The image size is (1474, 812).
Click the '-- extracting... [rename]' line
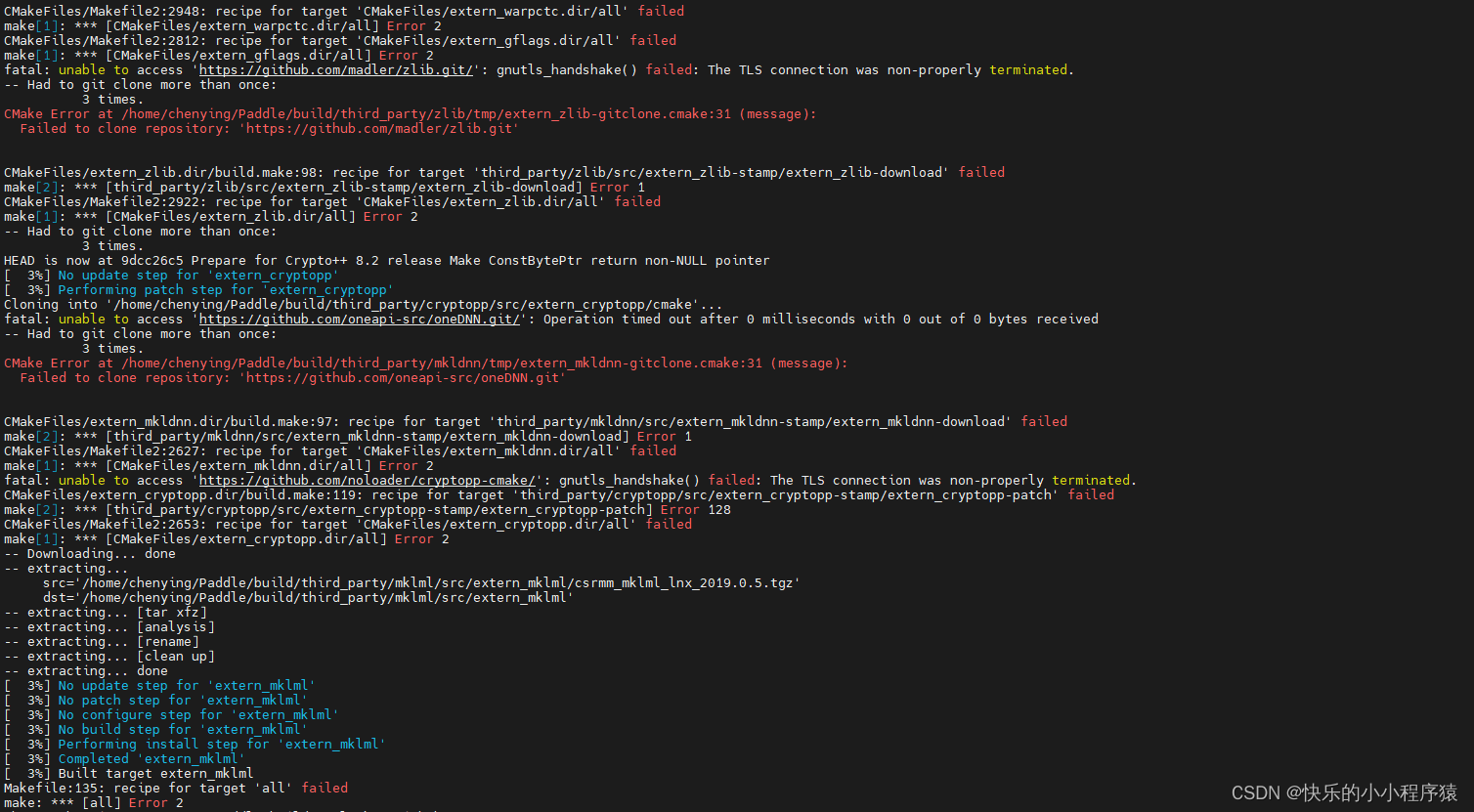coord(102,642)
